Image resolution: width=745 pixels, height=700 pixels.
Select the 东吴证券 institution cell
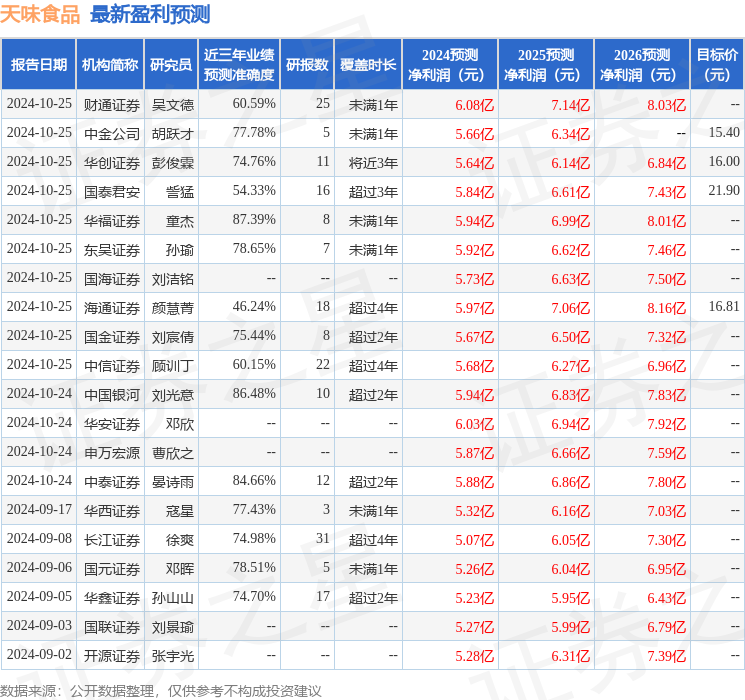pyautogui.click(x=112, y=249)
